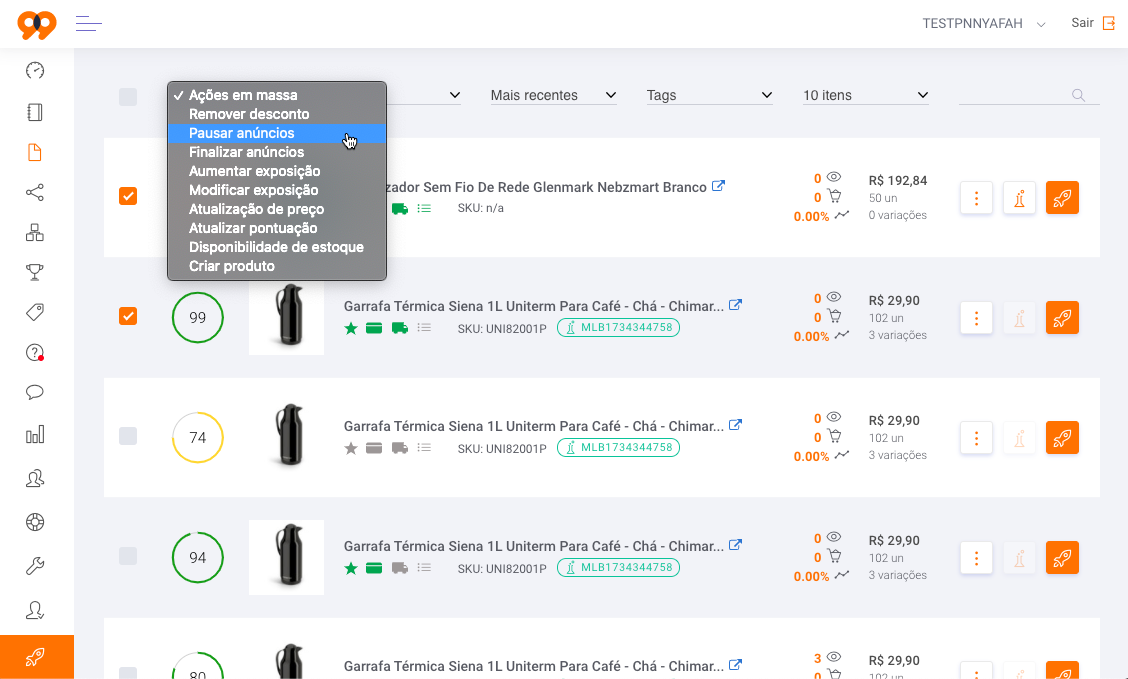1128x679 pixels.
Task: Open the price tag icon in sidebar
Action: pyautogui.click(x=35, y=311)
